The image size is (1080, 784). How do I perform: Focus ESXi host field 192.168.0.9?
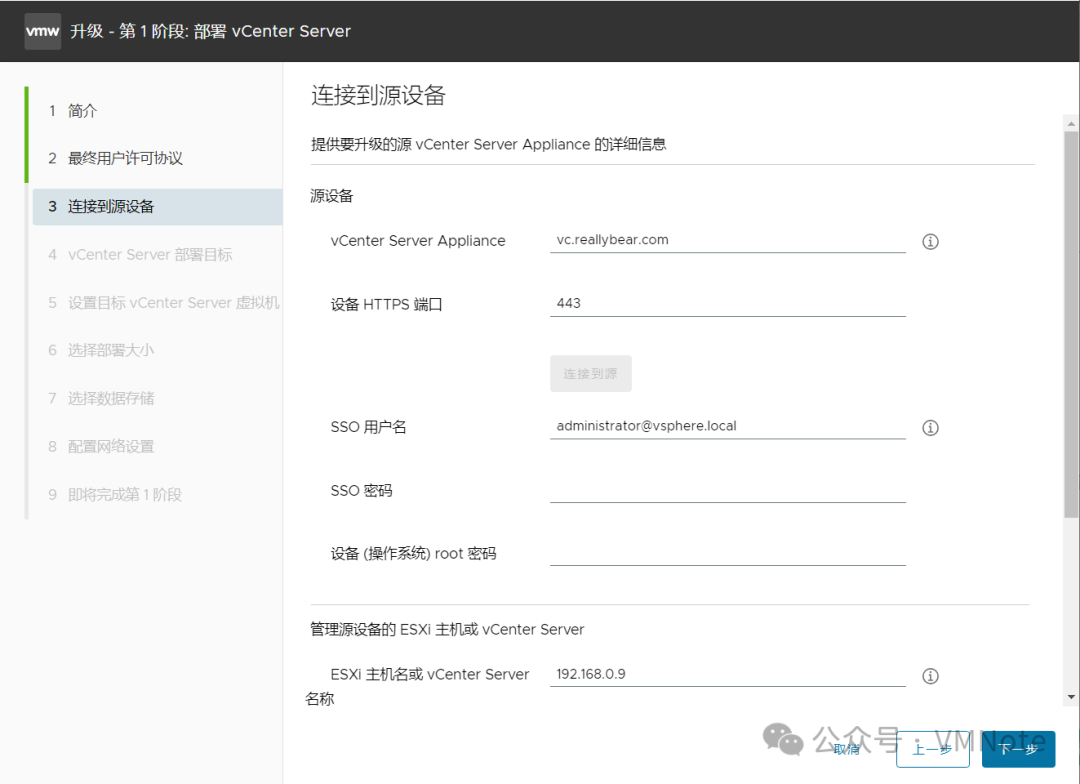point(727,674)
